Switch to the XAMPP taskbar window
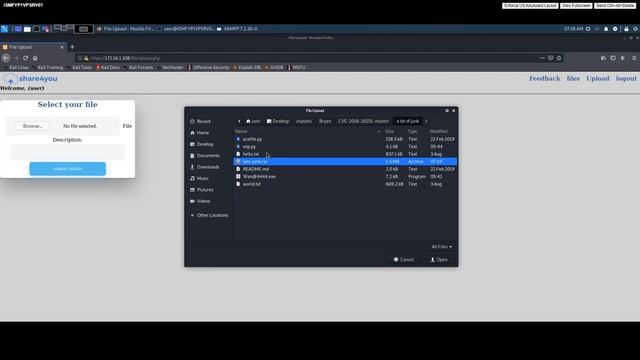This screenshot has width=640, height=360. (x=237, y=29)
